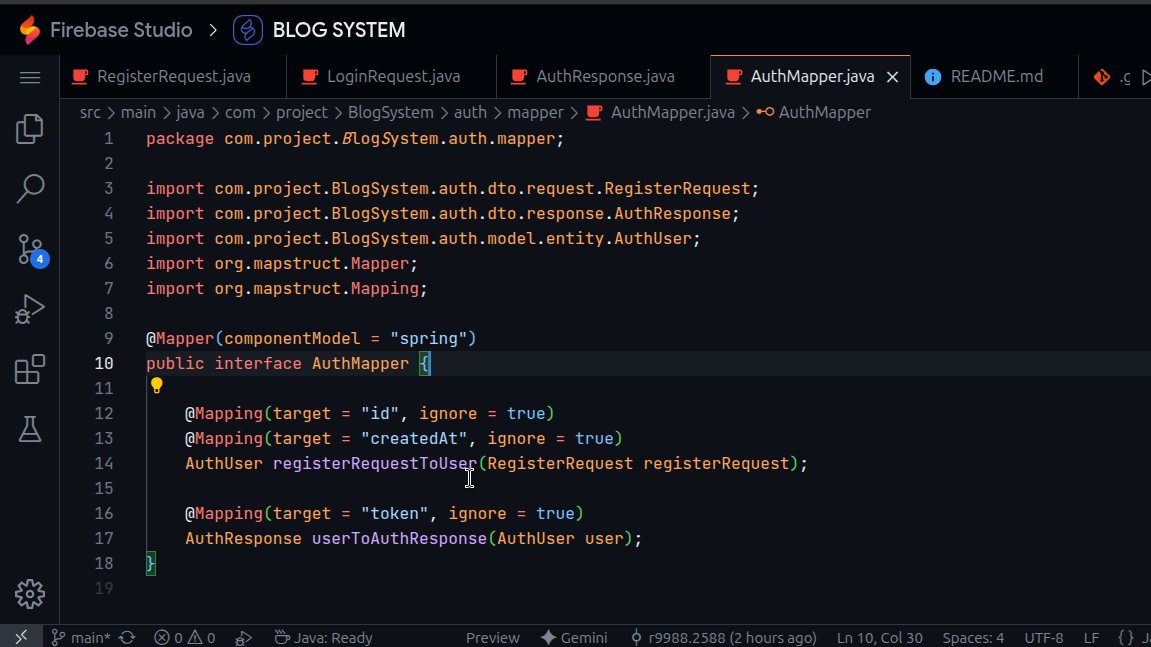Click the "token" string on line 16

pos(394,513)
